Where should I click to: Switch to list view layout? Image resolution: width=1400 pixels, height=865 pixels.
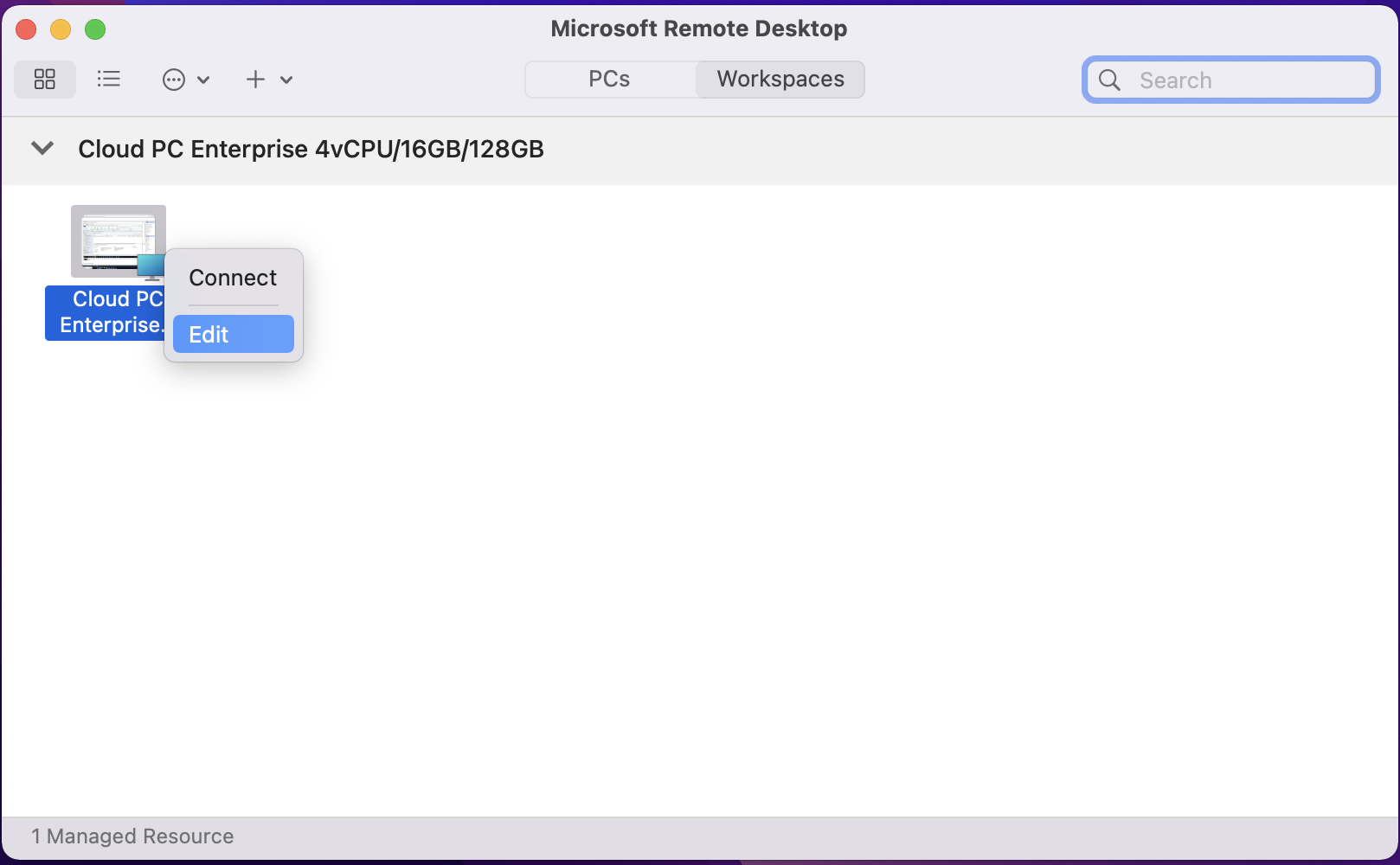109,80
